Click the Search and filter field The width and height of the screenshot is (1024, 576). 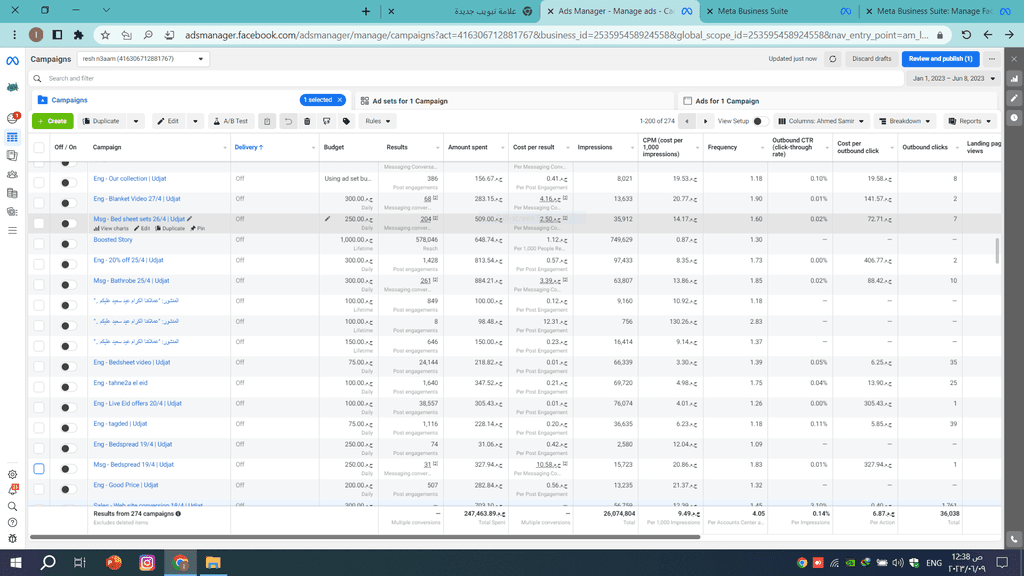coord(467,78)
